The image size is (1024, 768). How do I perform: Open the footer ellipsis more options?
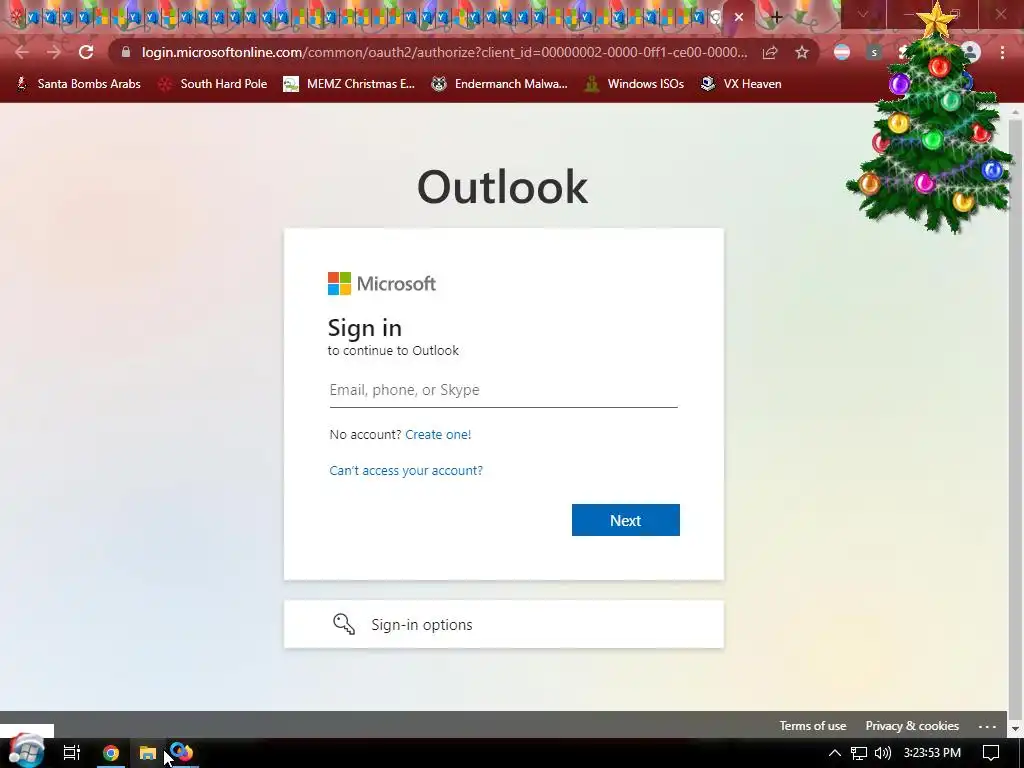click(x=987, y=726)
